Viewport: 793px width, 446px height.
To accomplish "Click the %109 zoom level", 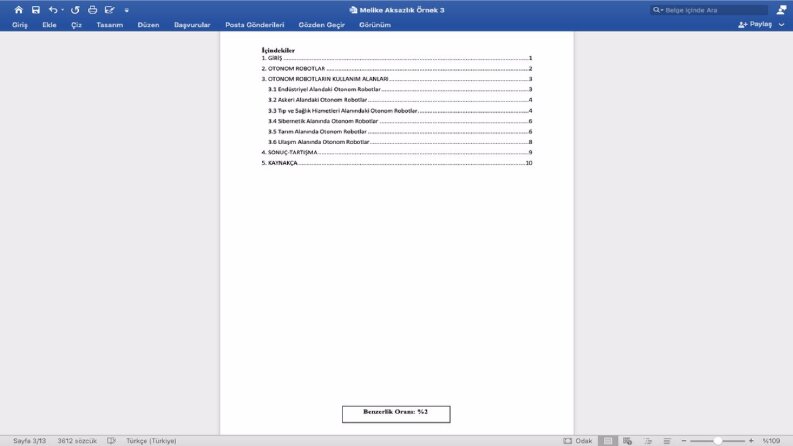I will point(772,441).
